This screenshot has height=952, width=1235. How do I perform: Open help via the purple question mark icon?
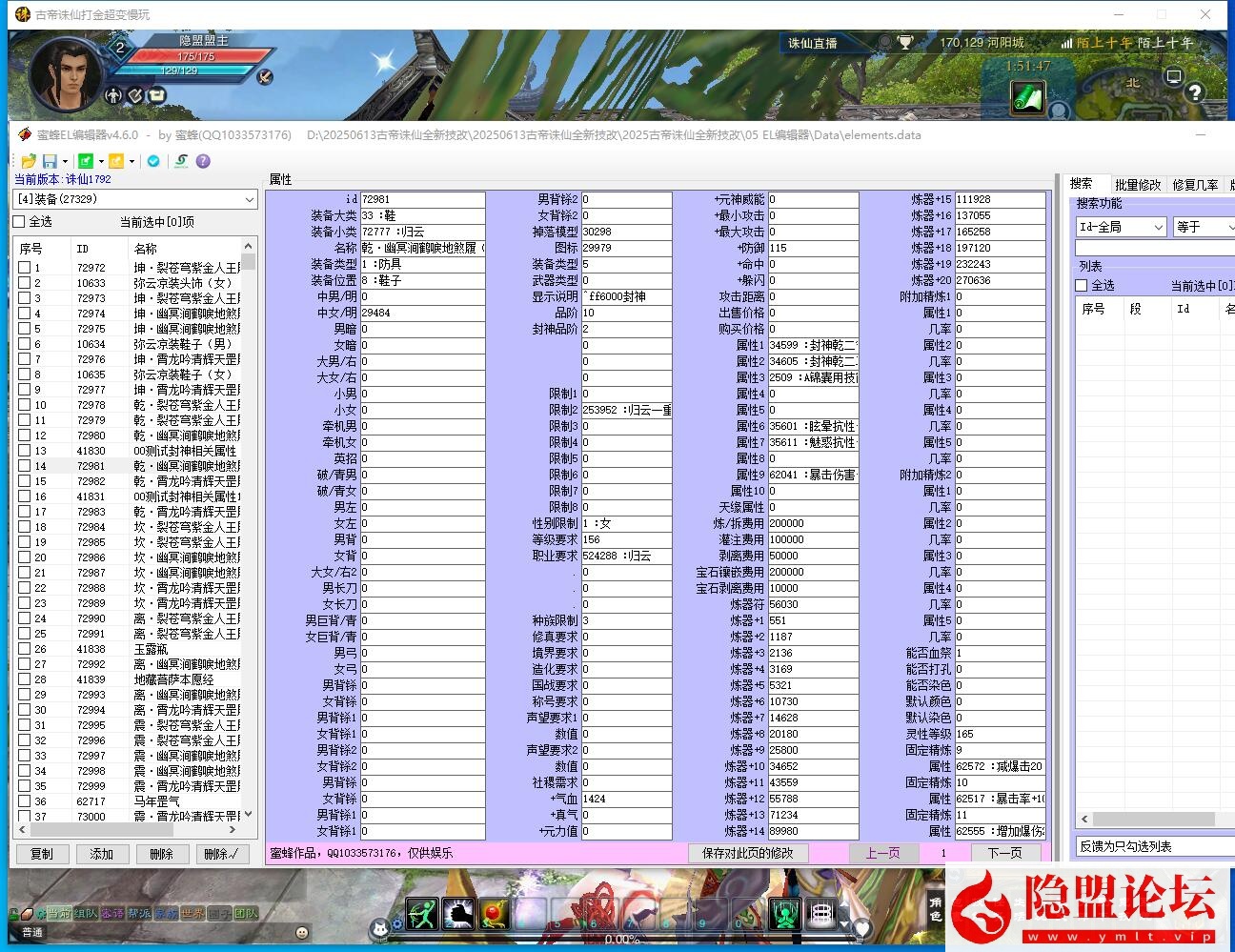203,161
